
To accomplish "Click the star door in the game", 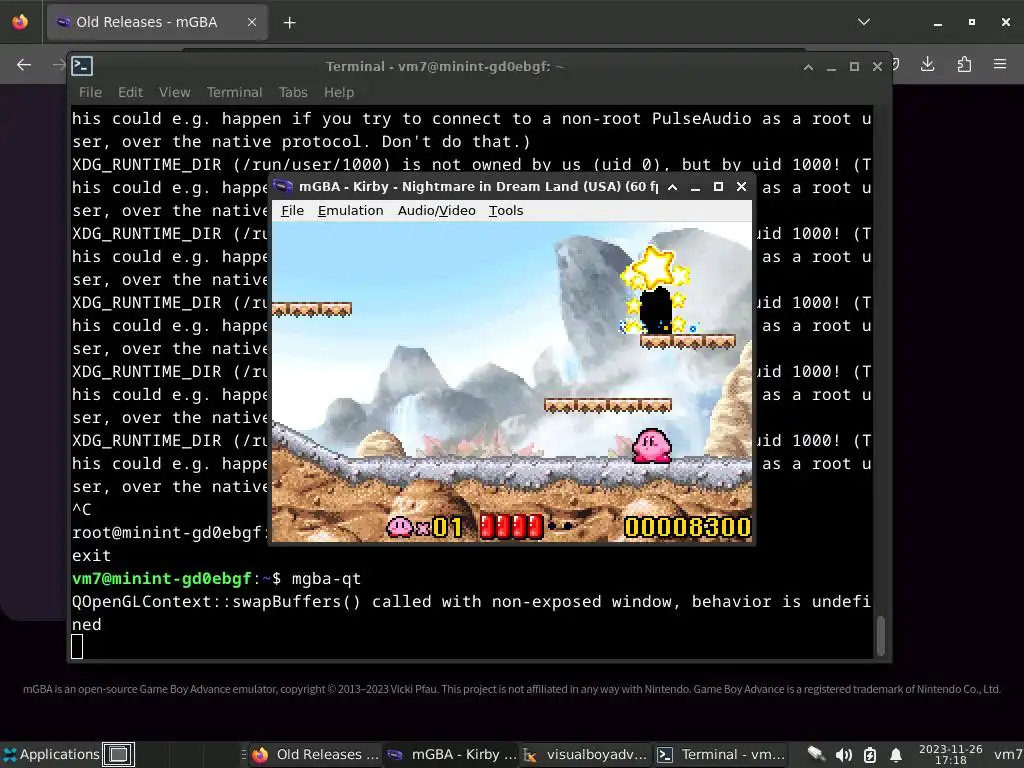I will [x=656, y=308].
